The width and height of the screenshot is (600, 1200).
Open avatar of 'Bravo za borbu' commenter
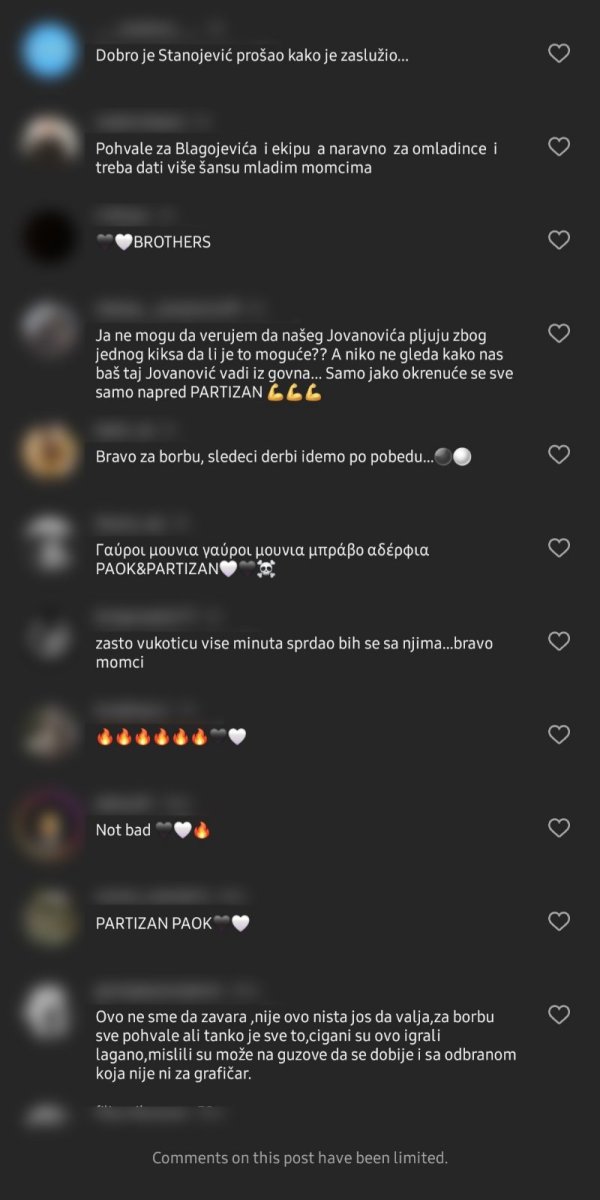pyautogui.click(x=49, y=451)
